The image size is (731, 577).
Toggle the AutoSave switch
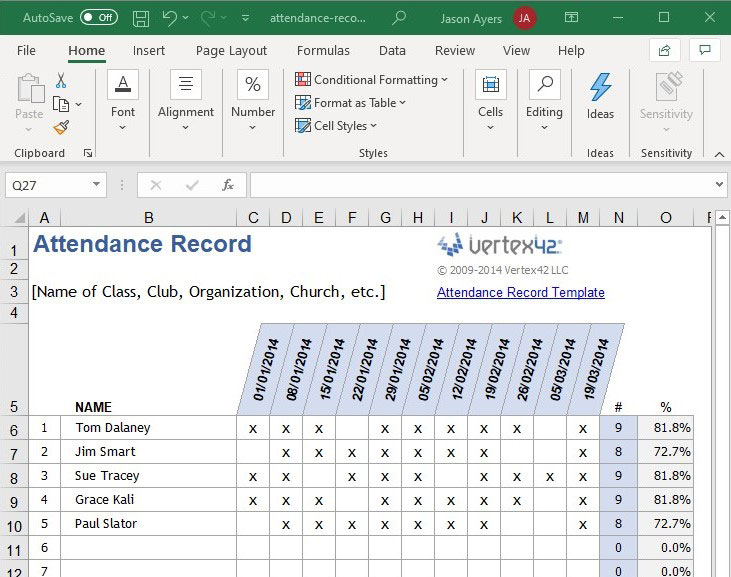pyautogui.click(x=98, y=18)
